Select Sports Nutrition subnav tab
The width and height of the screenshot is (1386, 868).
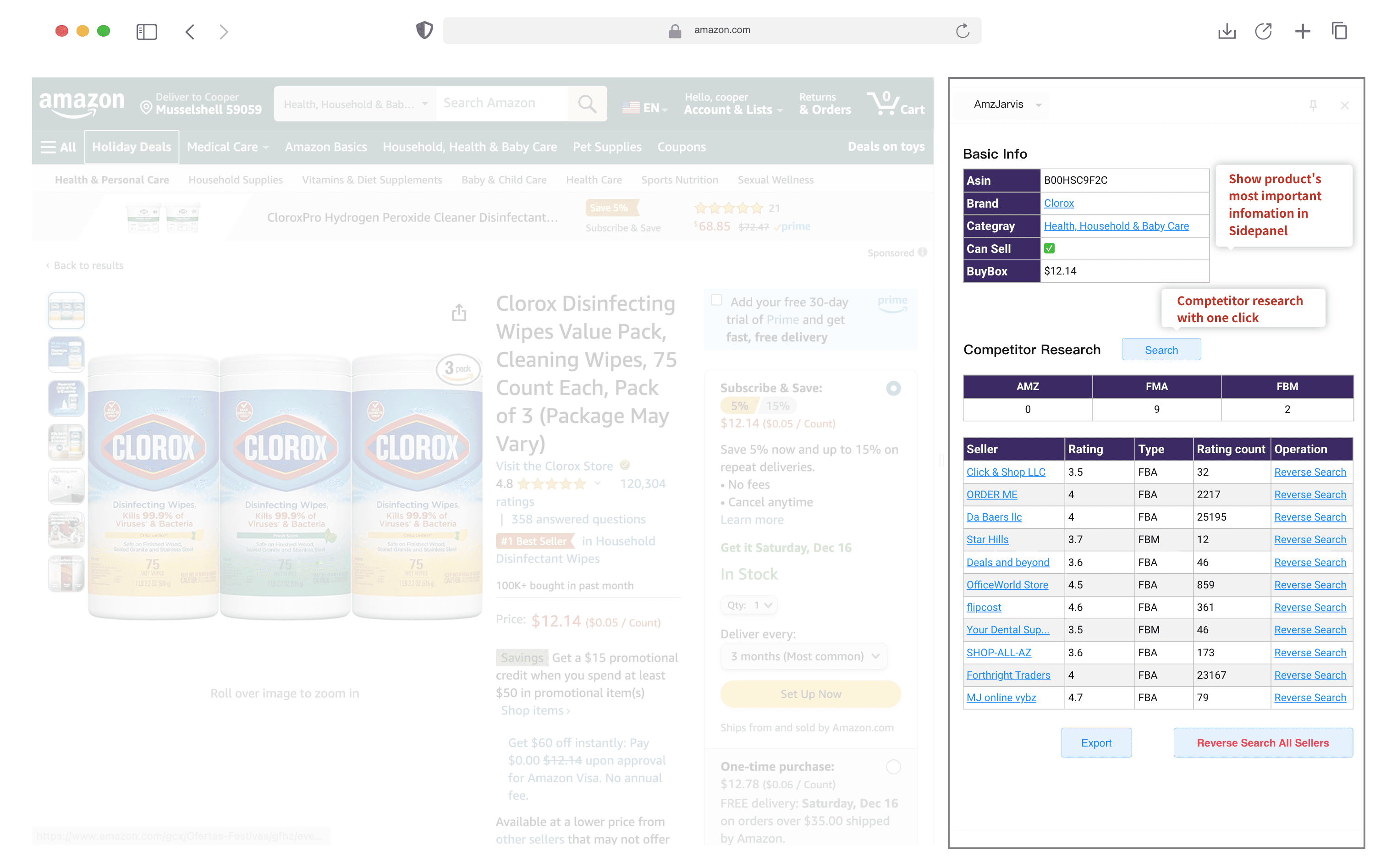[x=679, y=180]
